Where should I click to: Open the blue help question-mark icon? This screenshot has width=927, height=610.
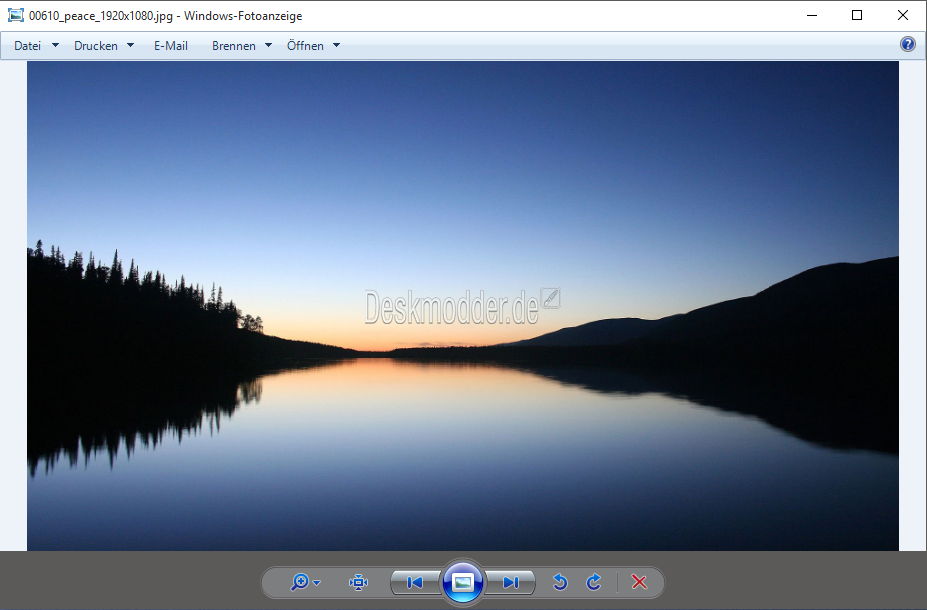(907, 44)
